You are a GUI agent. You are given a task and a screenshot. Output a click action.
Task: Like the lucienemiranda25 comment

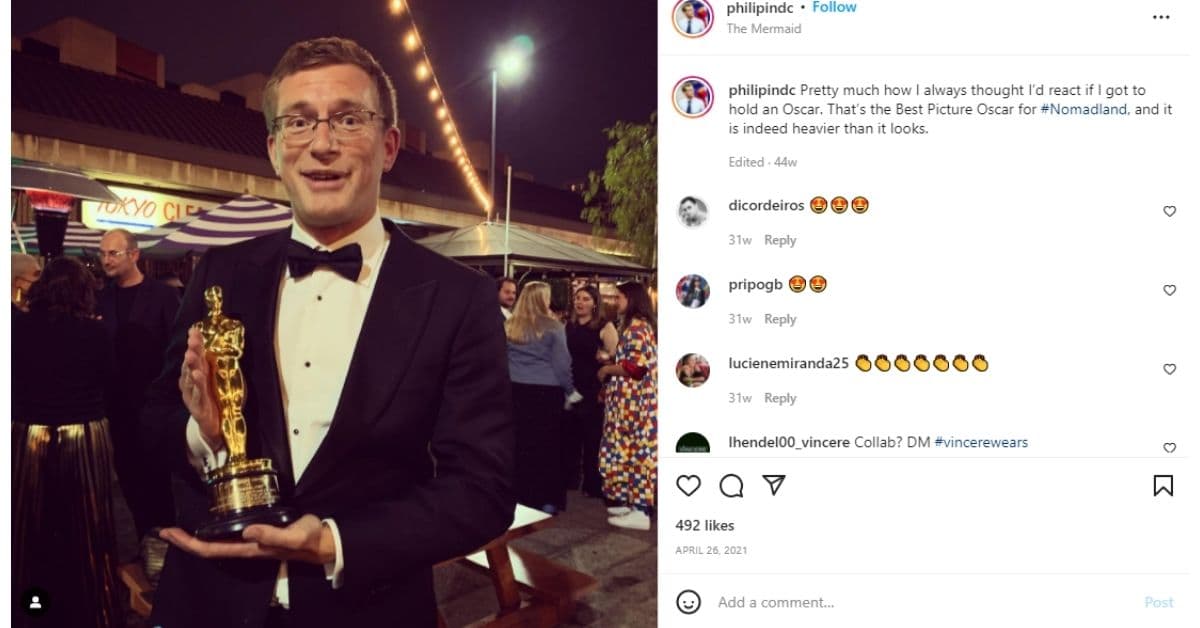pyautogui.click(x=1169, y=370)
